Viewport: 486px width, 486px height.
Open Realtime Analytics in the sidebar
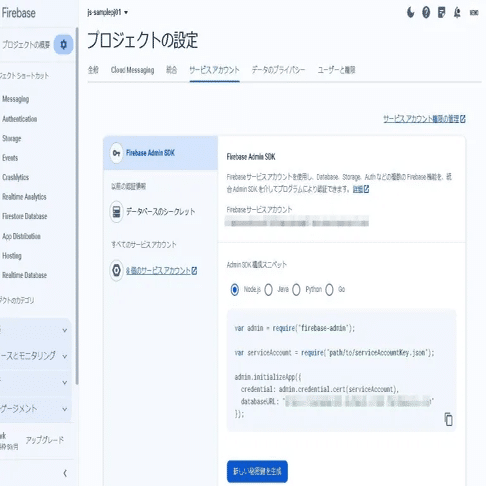(x=24, y=197)
